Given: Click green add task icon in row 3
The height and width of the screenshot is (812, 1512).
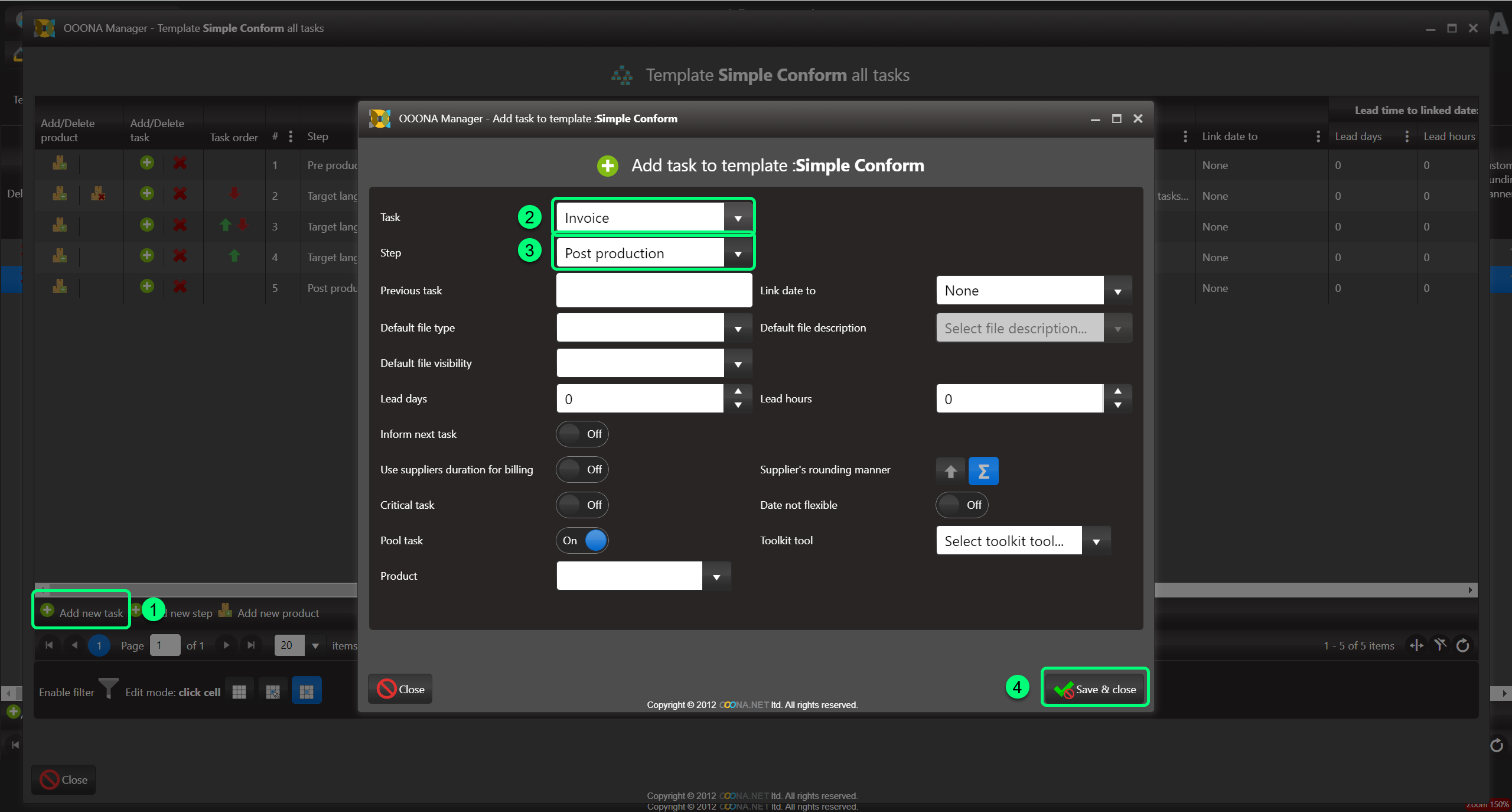Looking at the screenshot, I should (x=147, y=225).
